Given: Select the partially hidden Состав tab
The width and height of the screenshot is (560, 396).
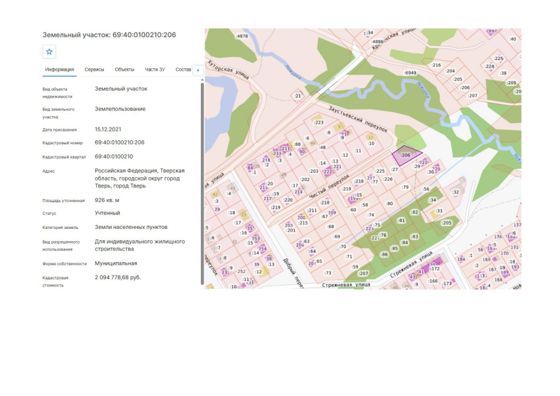Looking at the screenshot, I should tap(183, 69).
